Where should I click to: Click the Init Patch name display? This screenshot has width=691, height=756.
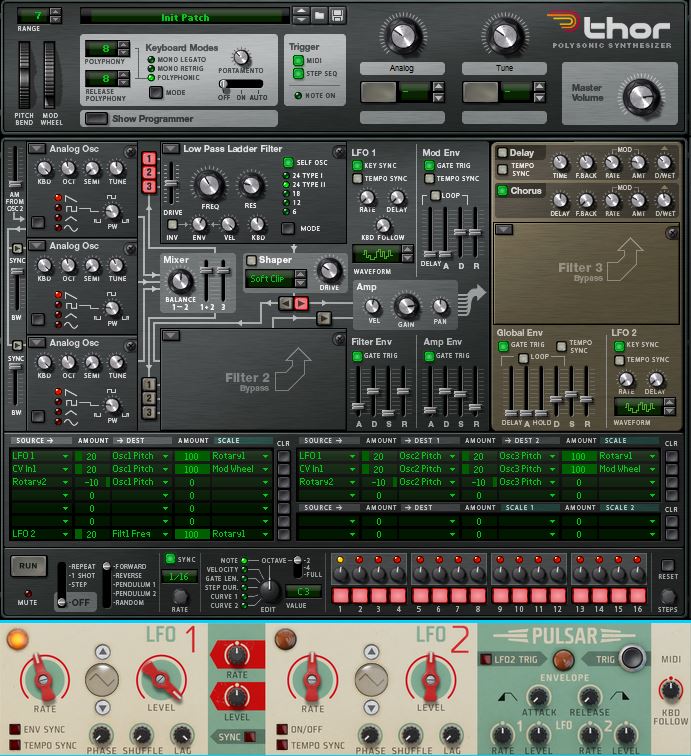point(185,17)
